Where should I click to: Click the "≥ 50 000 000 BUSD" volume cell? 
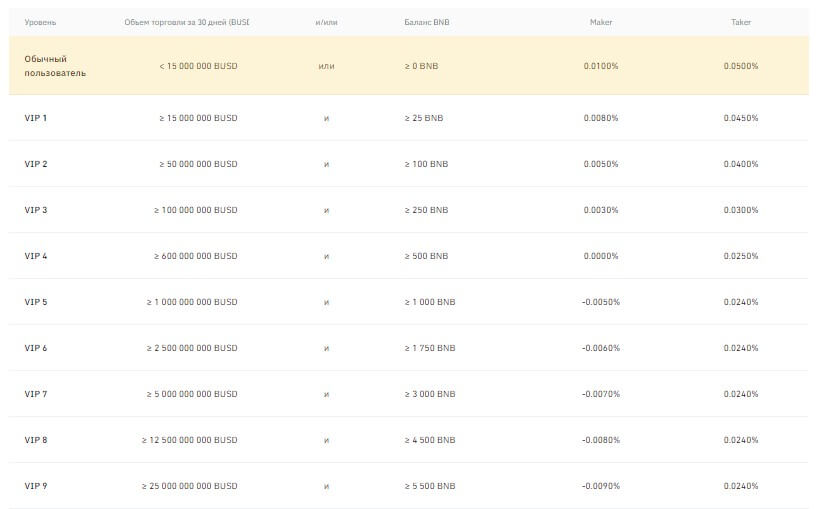point(198,164)
